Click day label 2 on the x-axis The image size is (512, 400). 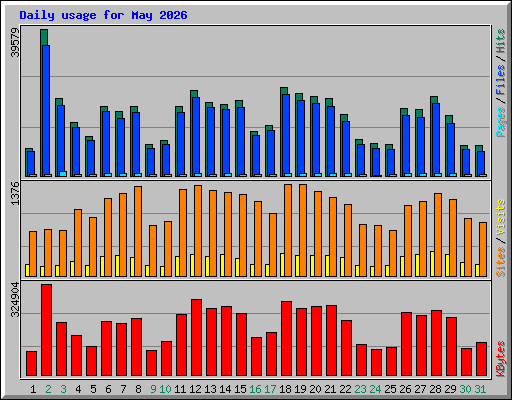(48, 389)
